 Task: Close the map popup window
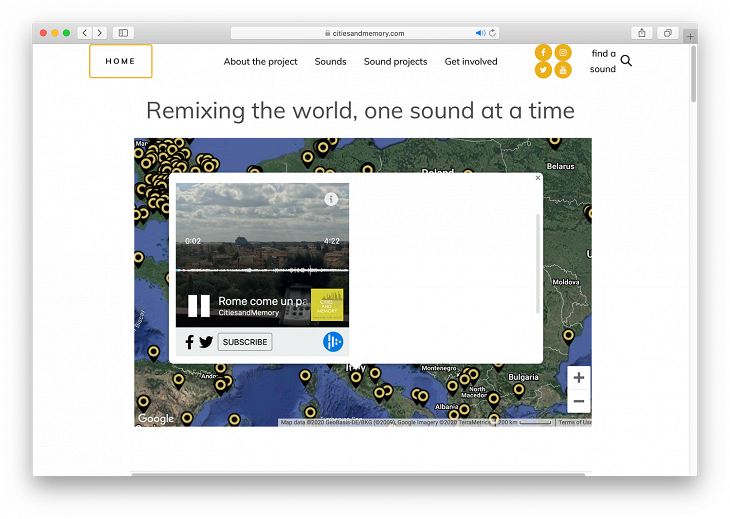click(x=538, y=178)
